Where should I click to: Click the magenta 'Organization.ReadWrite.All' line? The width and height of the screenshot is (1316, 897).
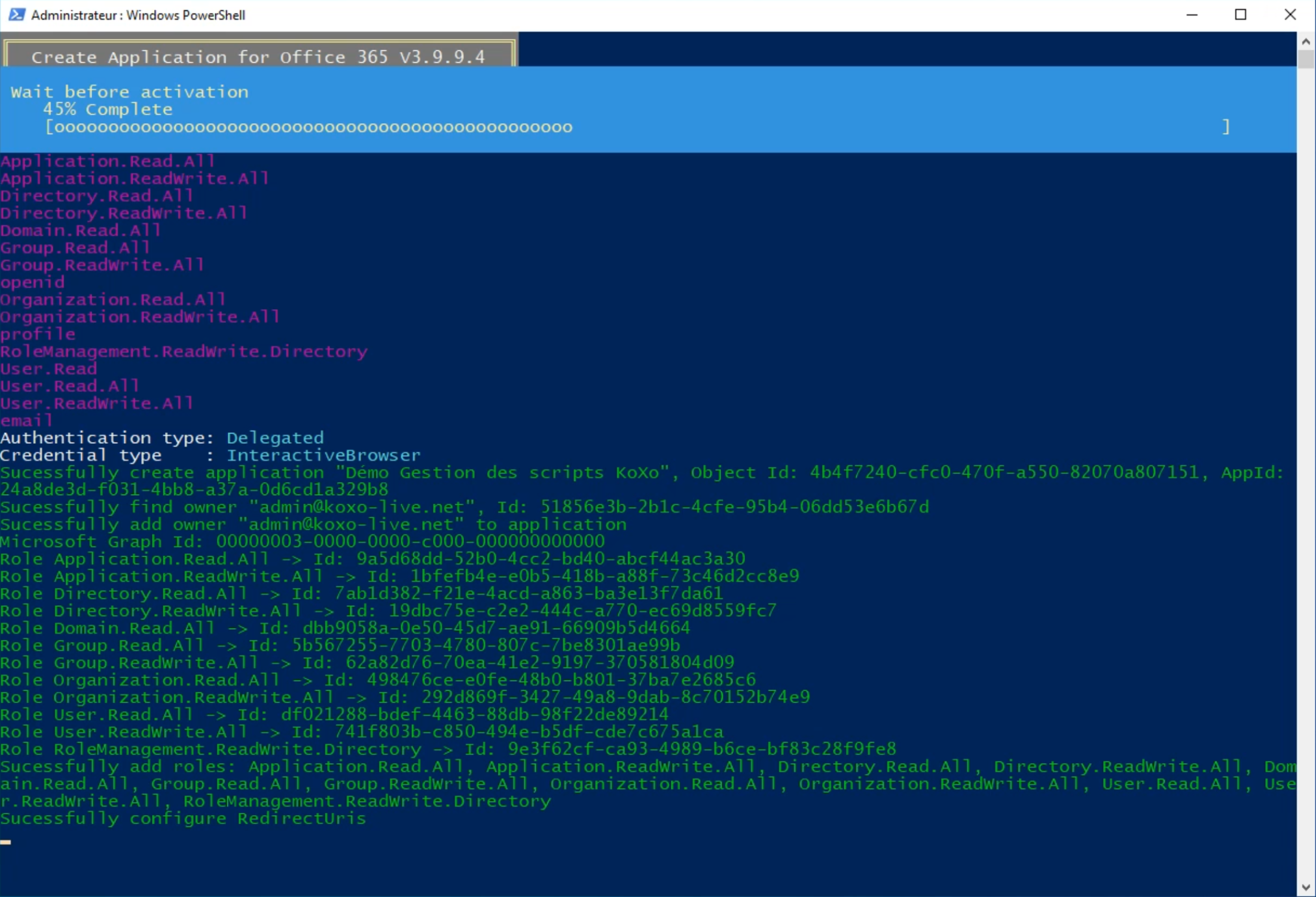(x=140, y=317)
